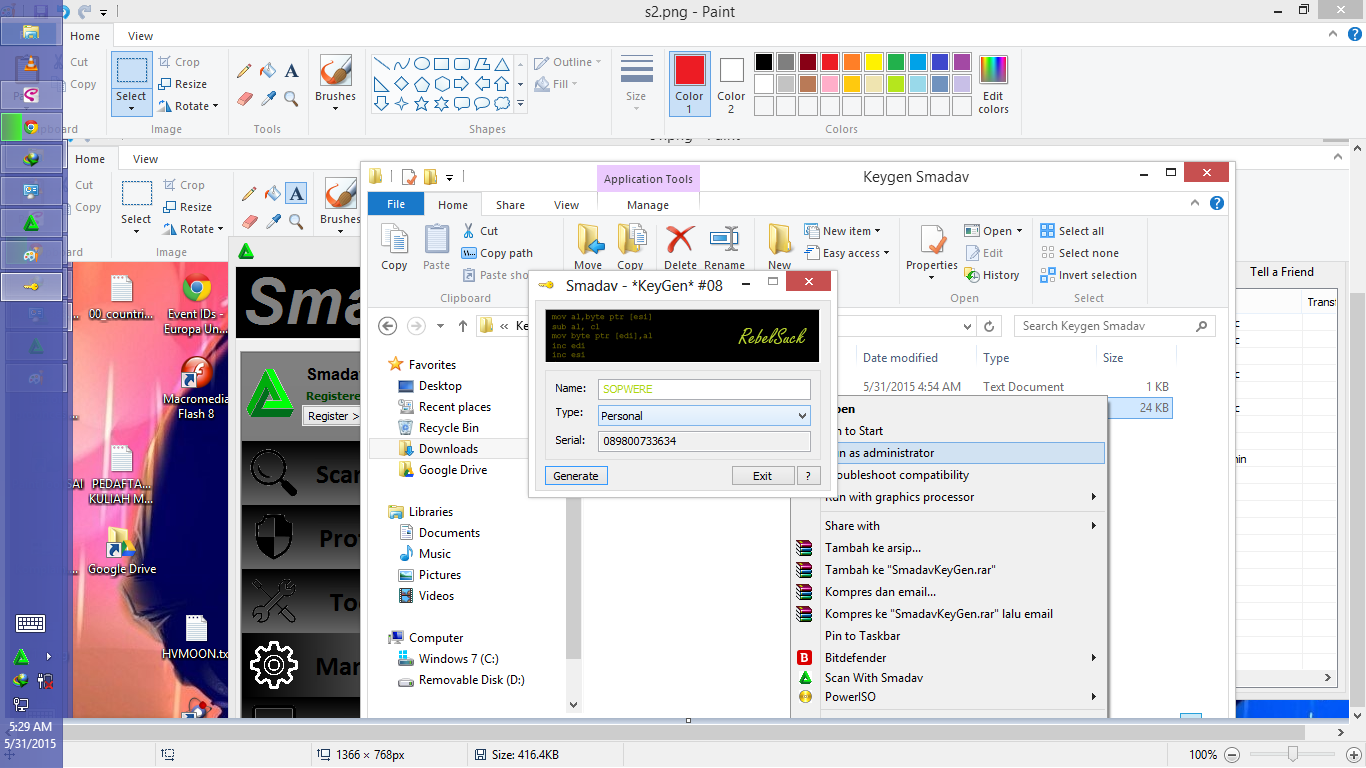1366x768 pixels.
Task: Choose the Line shape in Shapes gallery
Action: tap(382, 63)
